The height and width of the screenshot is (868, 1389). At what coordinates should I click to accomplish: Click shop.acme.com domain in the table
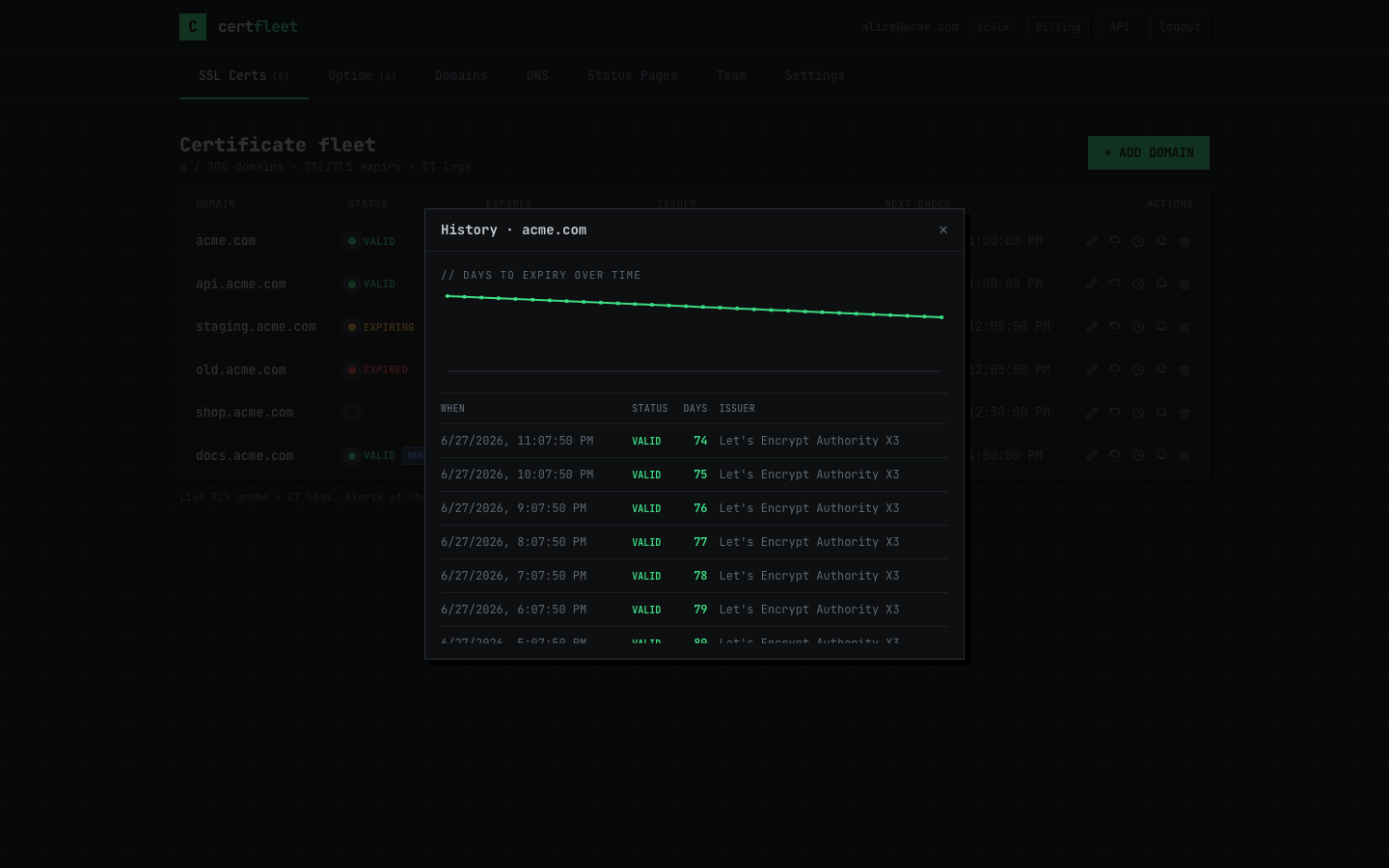point(244,413)
